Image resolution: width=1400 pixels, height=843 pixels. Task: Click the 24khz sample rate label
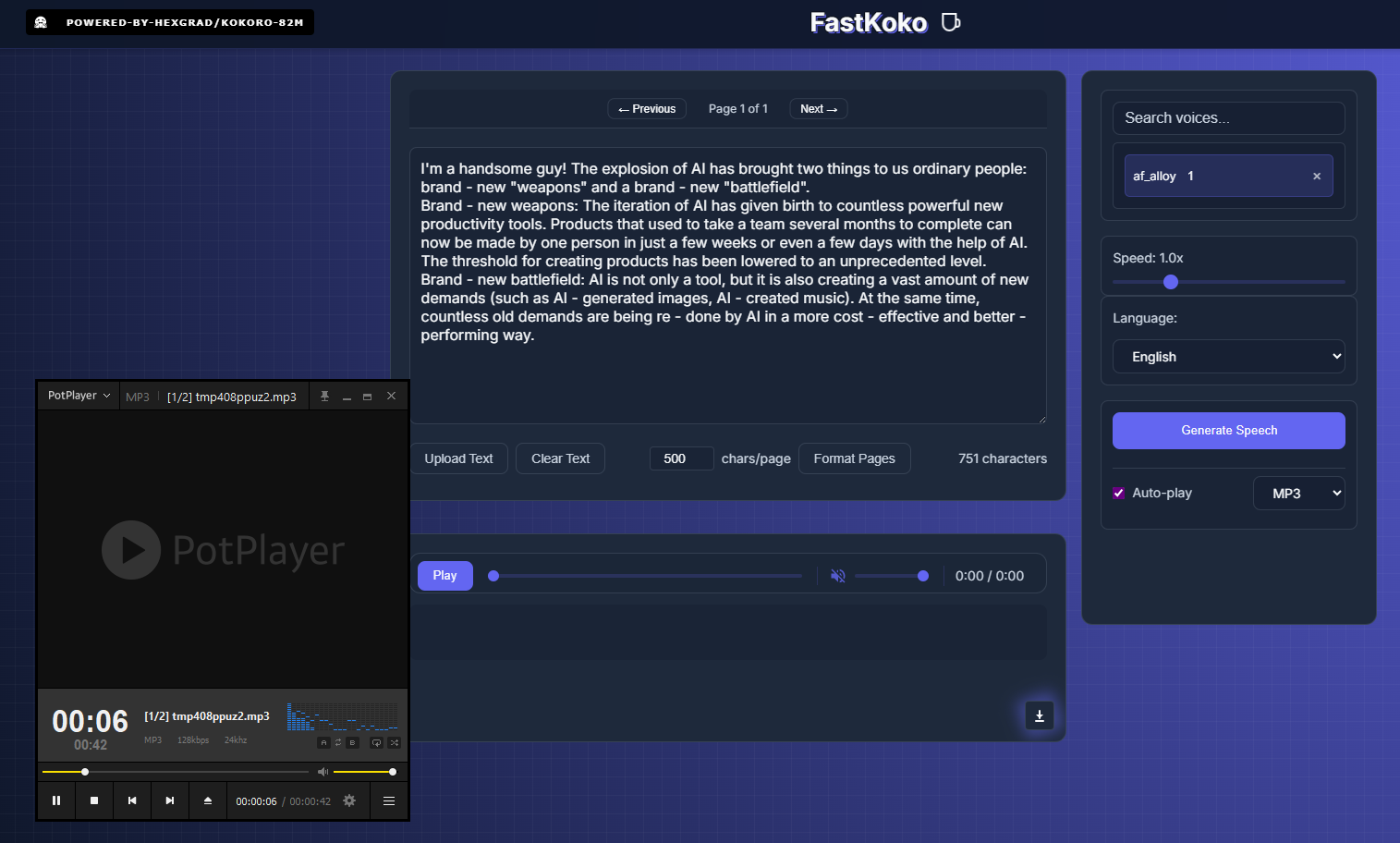236,740
